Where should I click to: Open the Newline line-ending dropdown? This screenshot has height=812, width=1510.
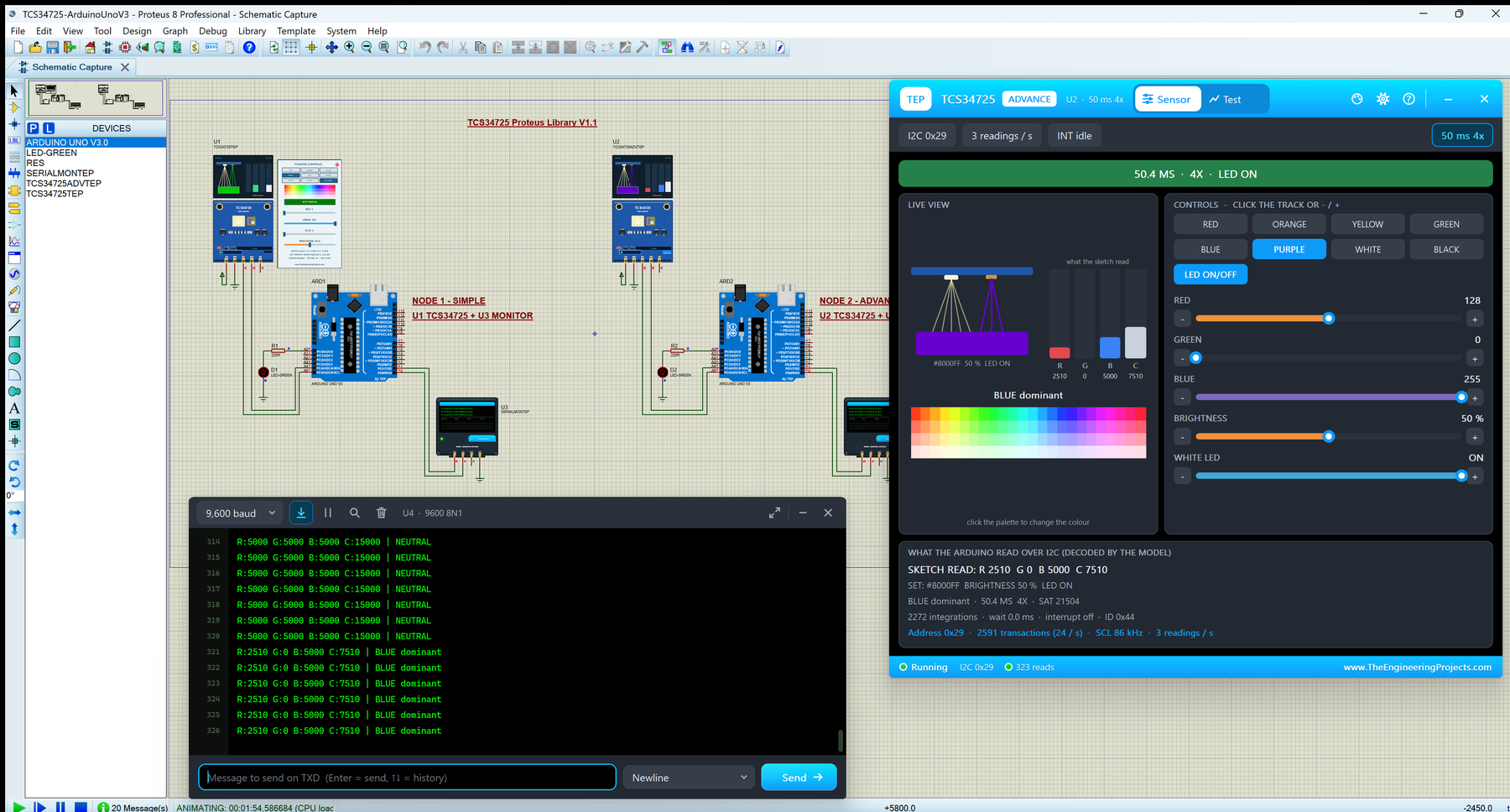tap(689, 778)
